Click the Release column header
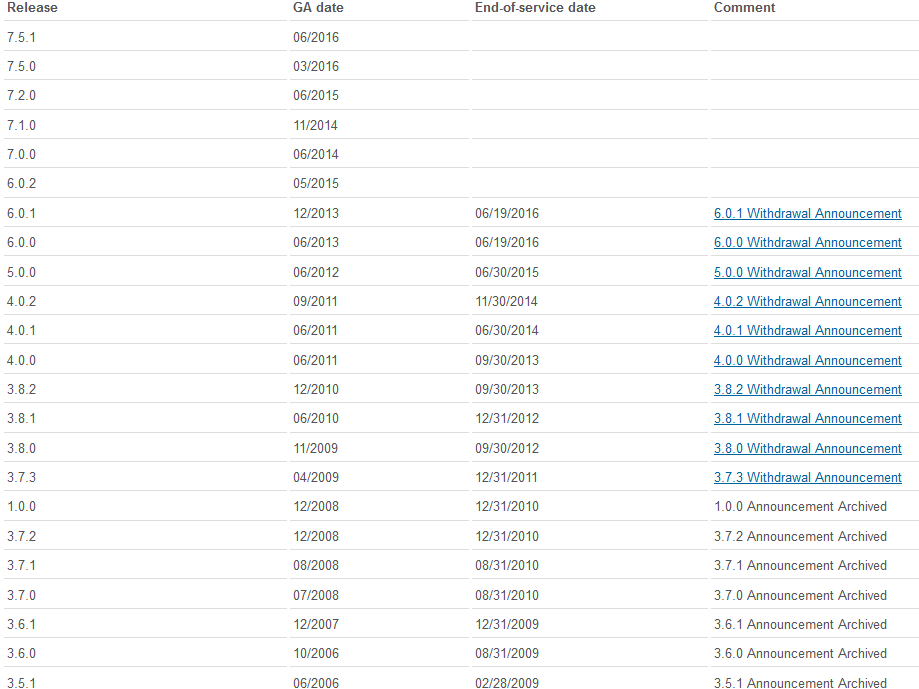 pyautogui.click(x=32, y=8)
